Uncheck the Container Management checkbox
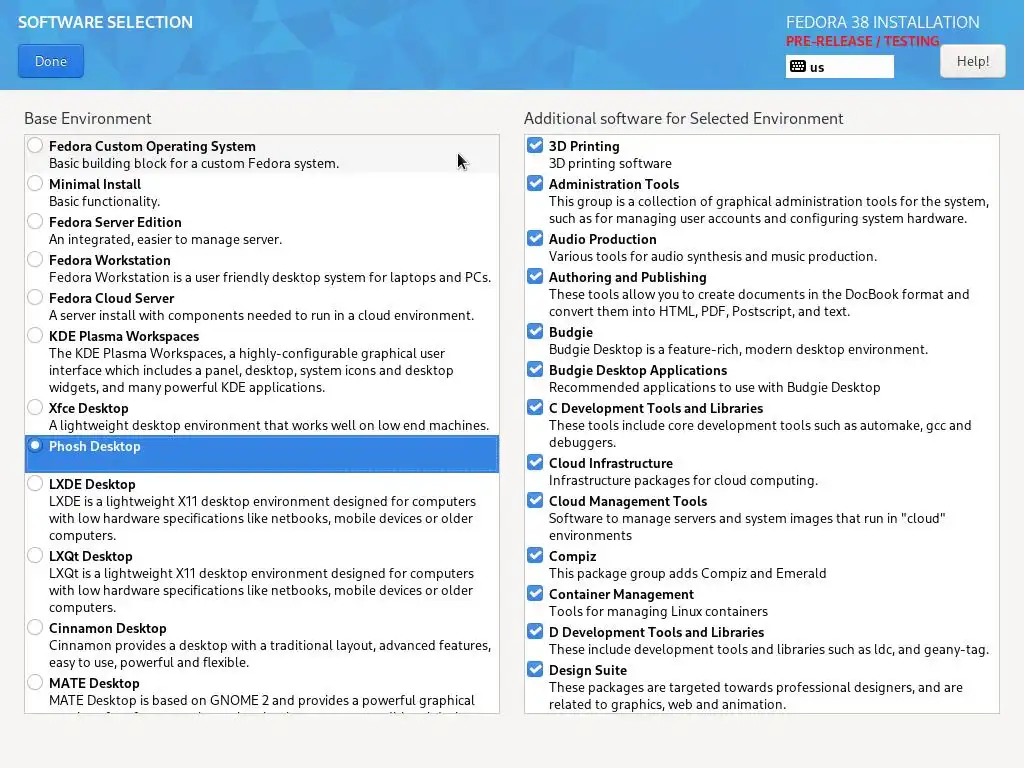 click(x=535, y=593)
